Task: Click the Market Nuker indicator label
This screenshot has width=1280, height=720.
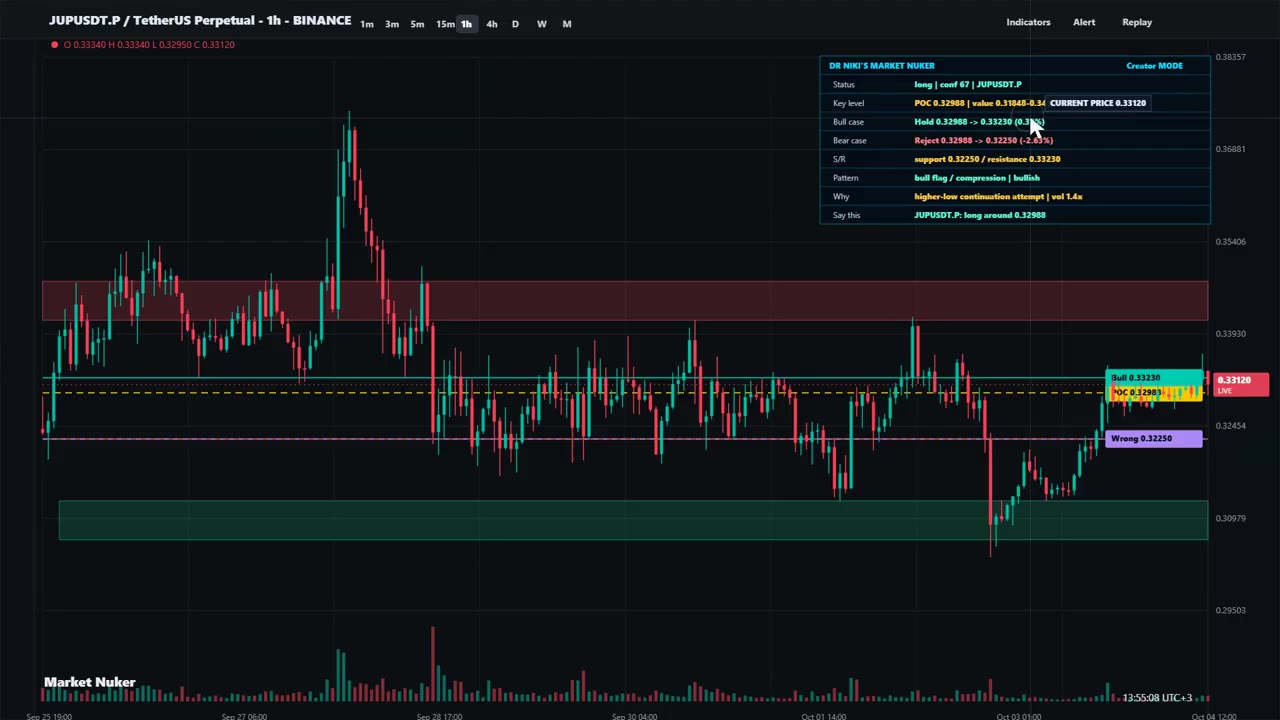Action: [x=90, y=682]
